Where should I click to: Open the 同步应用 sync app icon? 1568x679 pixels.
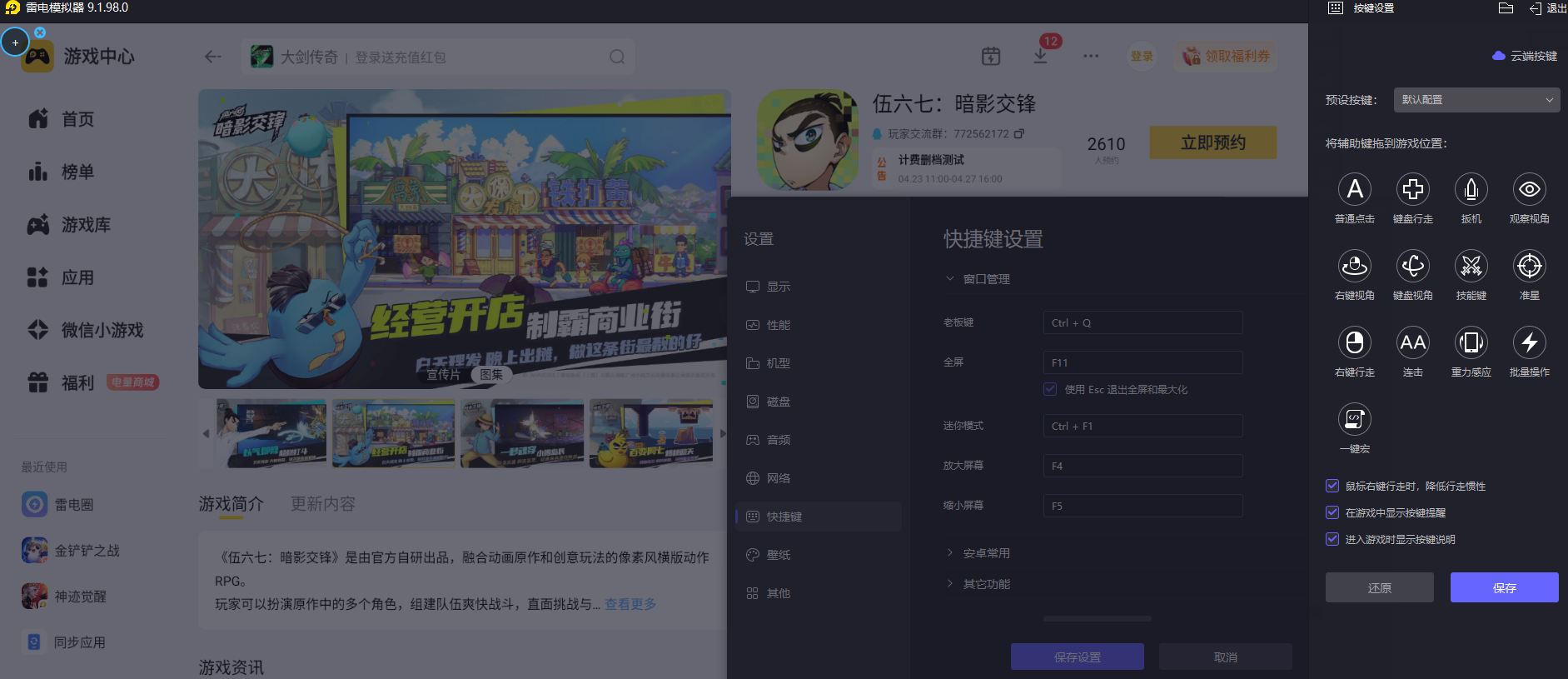[x=34, y=642]
